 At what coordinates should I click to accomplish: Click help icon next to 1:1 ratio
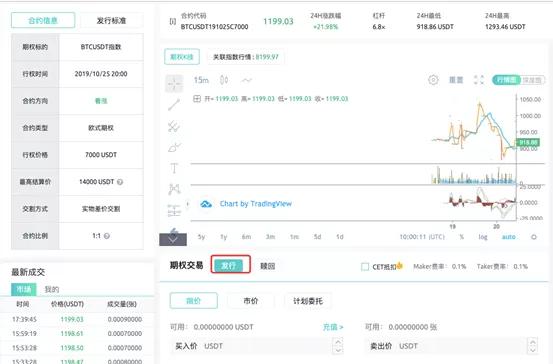coord(107,236)
